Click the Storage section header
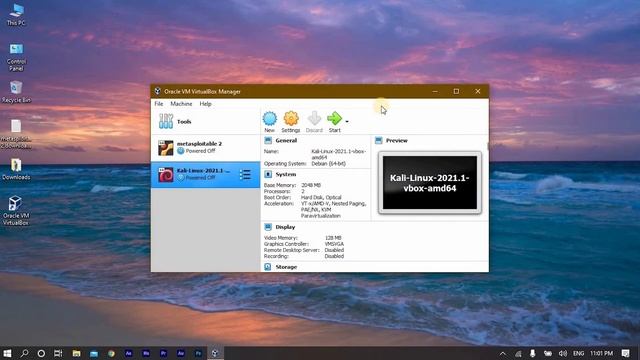 click(x=286, y=267)
